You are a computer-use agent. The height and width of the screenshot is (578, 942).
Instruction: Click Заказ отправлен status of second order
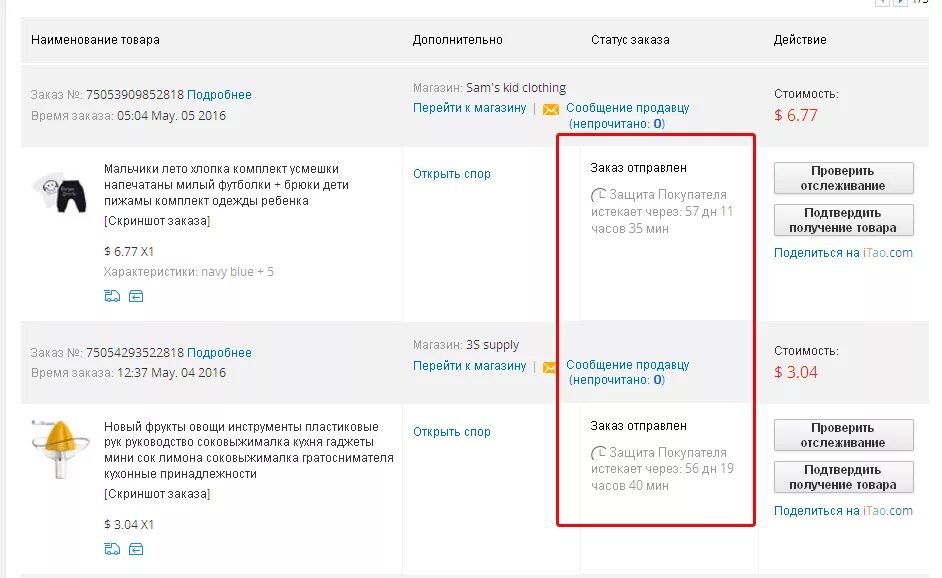click(639, 426)
